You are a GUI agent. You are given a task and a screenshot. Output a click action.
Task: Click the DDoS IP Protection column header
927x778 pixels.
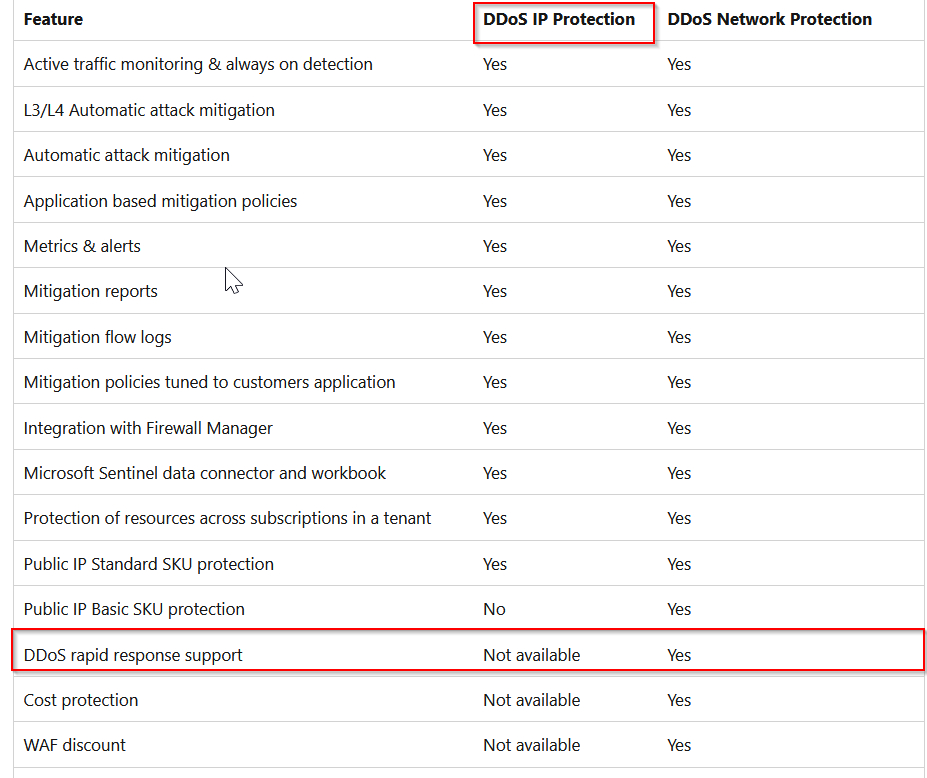click(559, 20)
